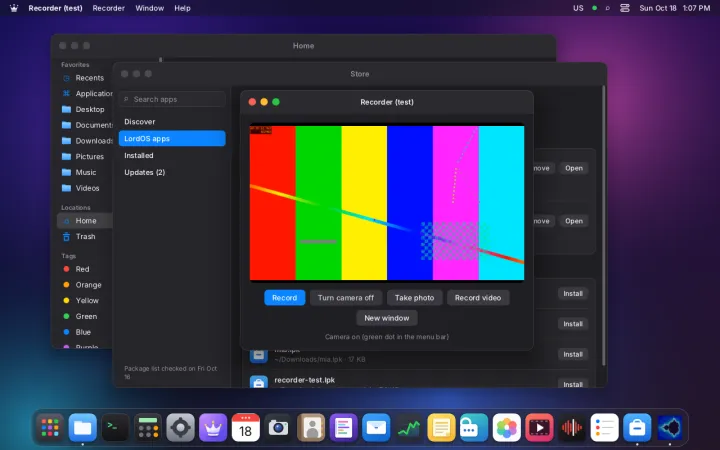Click the blue Record button
Viewport: 720px width, 450px height.
pos(285,298)
